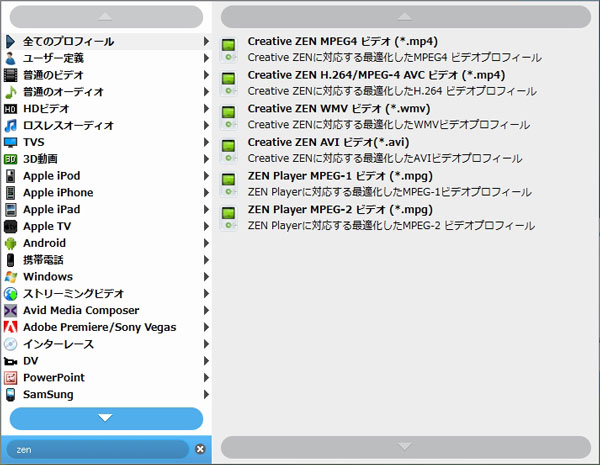Viewport: 600px width, 465px height.
Task: Click the ZEN Player MPEG-1 device icon
Action: click(228, 184)
